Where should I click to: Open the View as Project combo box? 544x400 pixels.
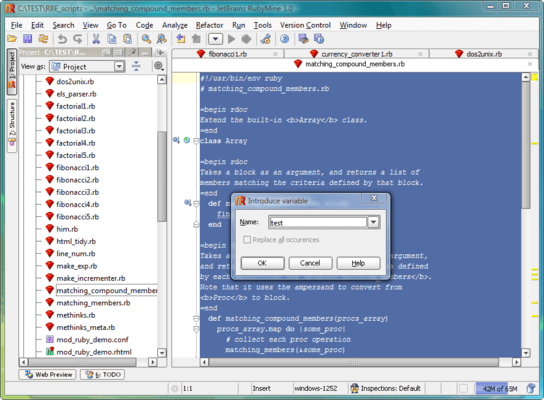coord(86,66)
